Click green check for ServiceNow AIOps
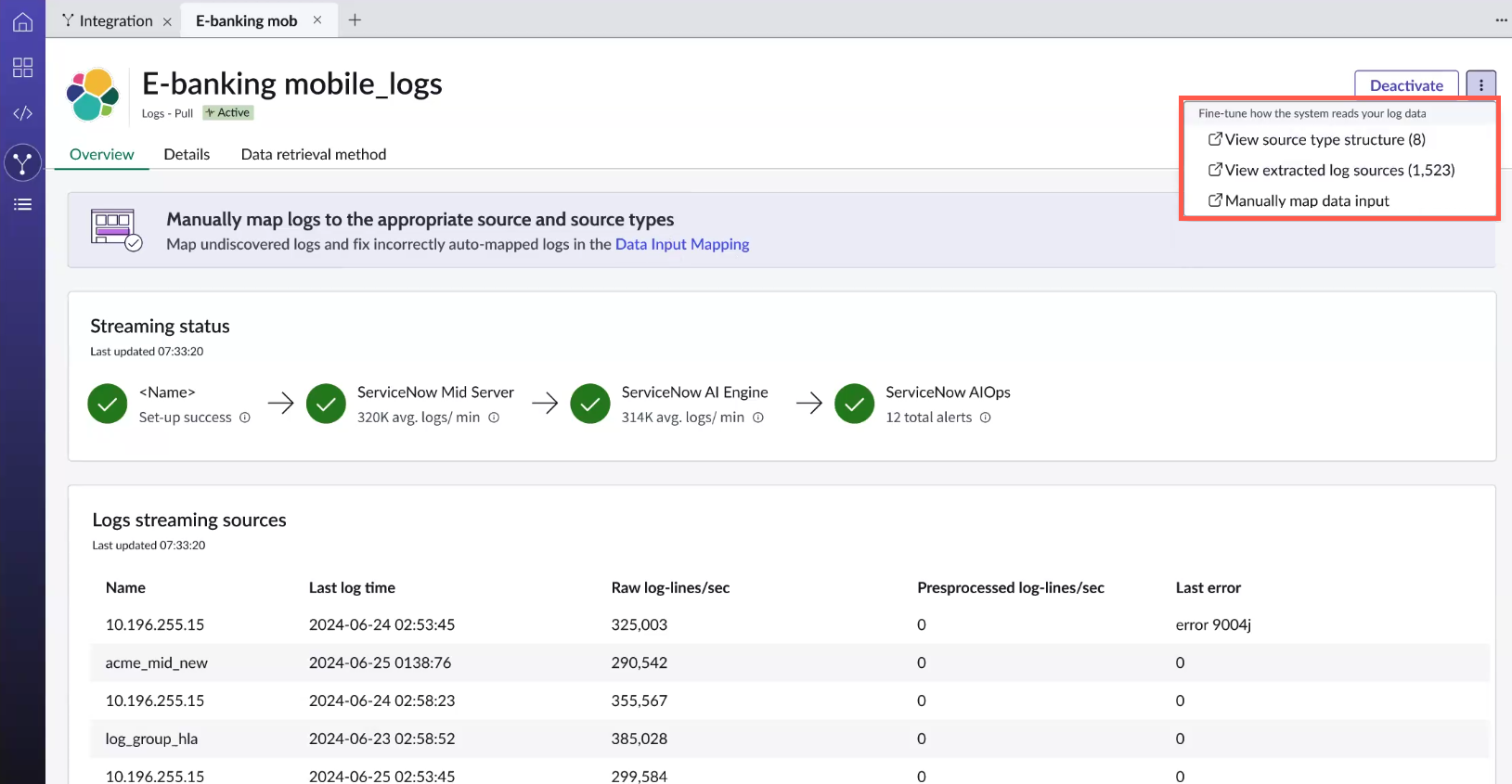1512x784 pixels. coord(855,404)
